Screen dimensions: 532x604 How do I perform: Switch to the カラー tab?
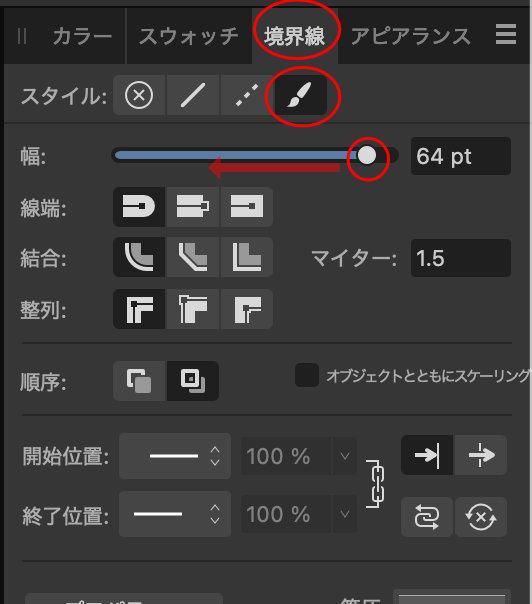point(82,37)
